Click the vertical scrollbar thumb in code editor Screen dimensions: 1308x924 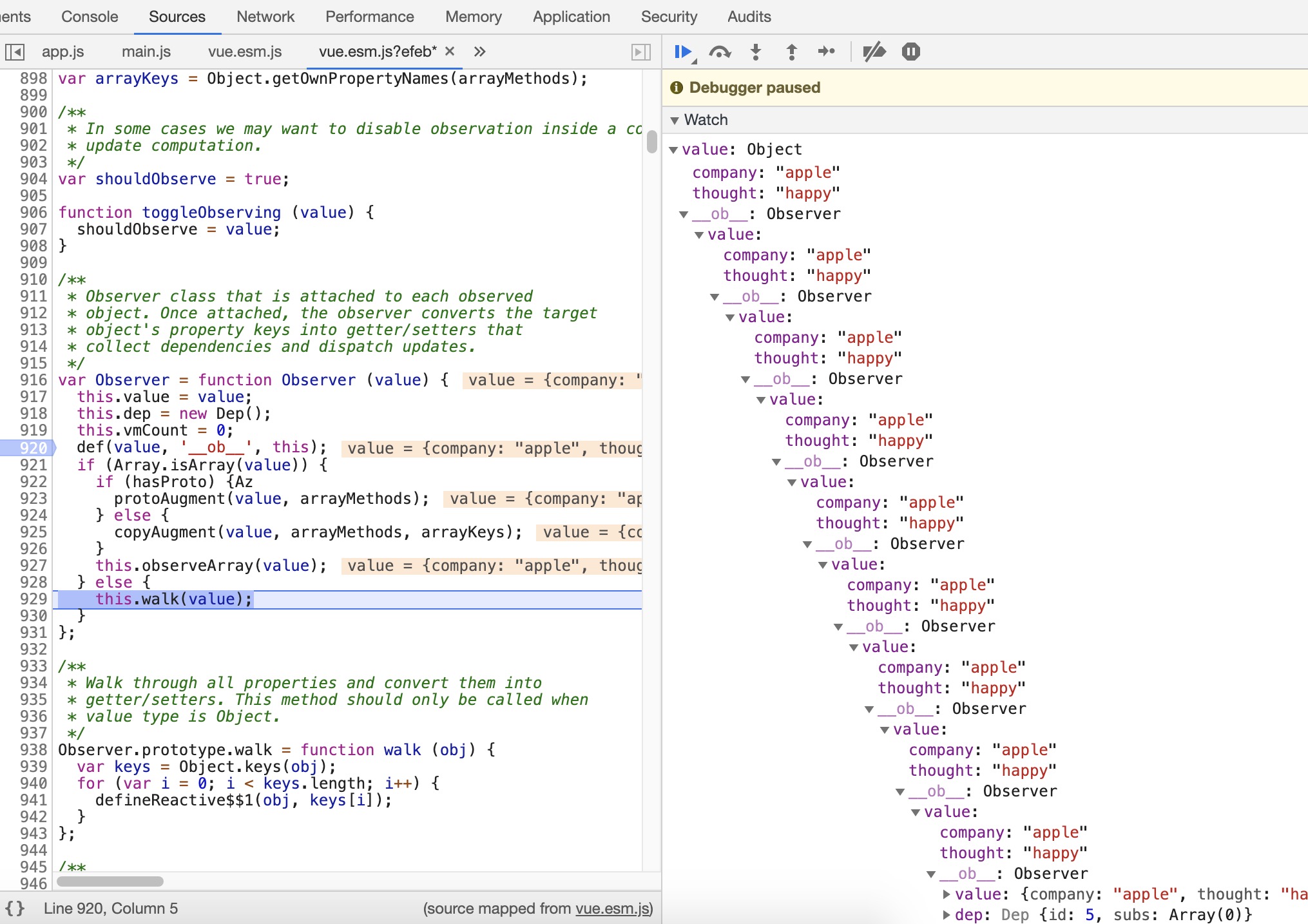click(x=651, y=142)
